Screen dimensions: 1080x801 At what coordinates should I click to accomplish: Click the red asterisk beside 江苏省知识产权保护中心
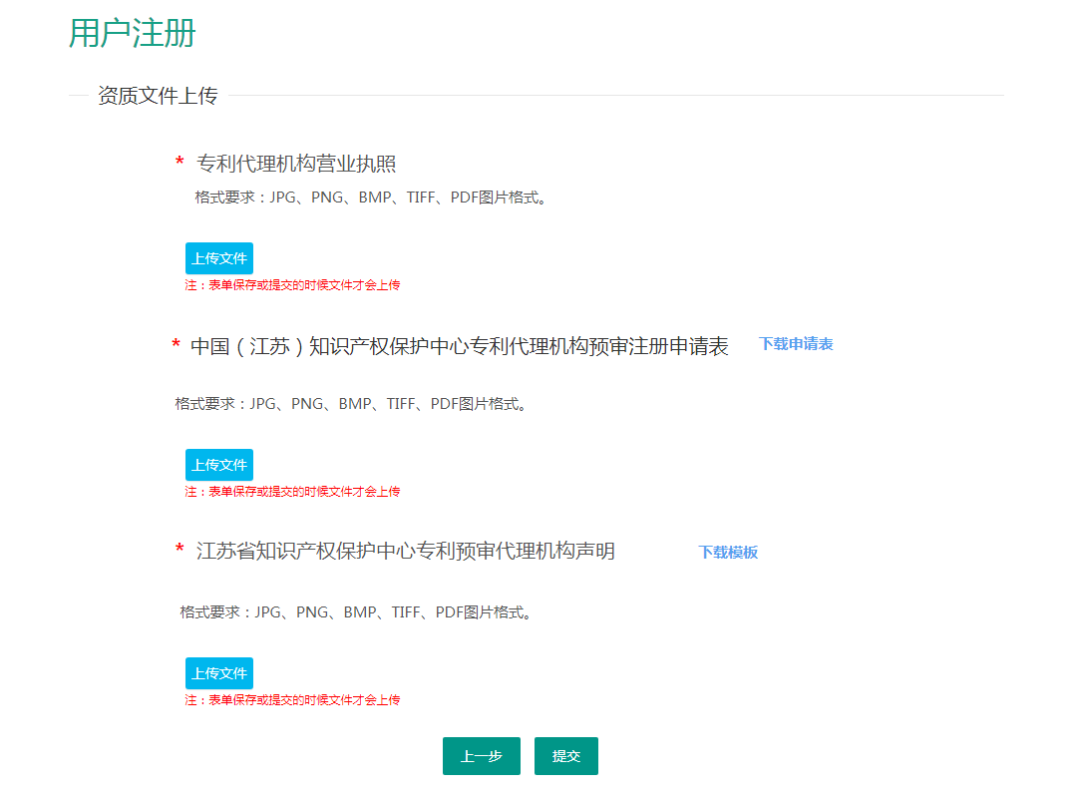click(180, 550)
